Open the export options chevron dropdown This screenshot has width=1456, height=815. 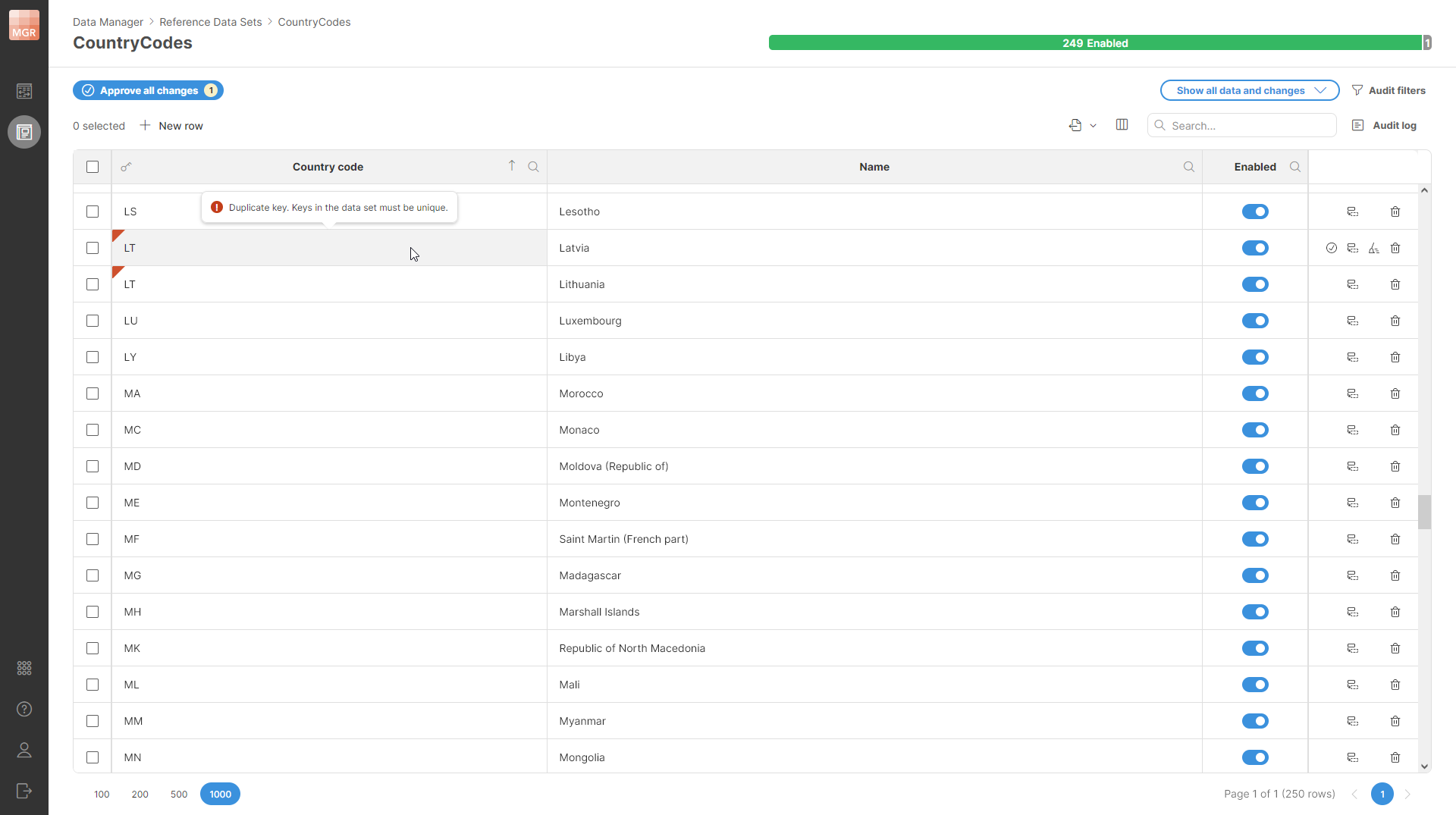point(1093,125)
